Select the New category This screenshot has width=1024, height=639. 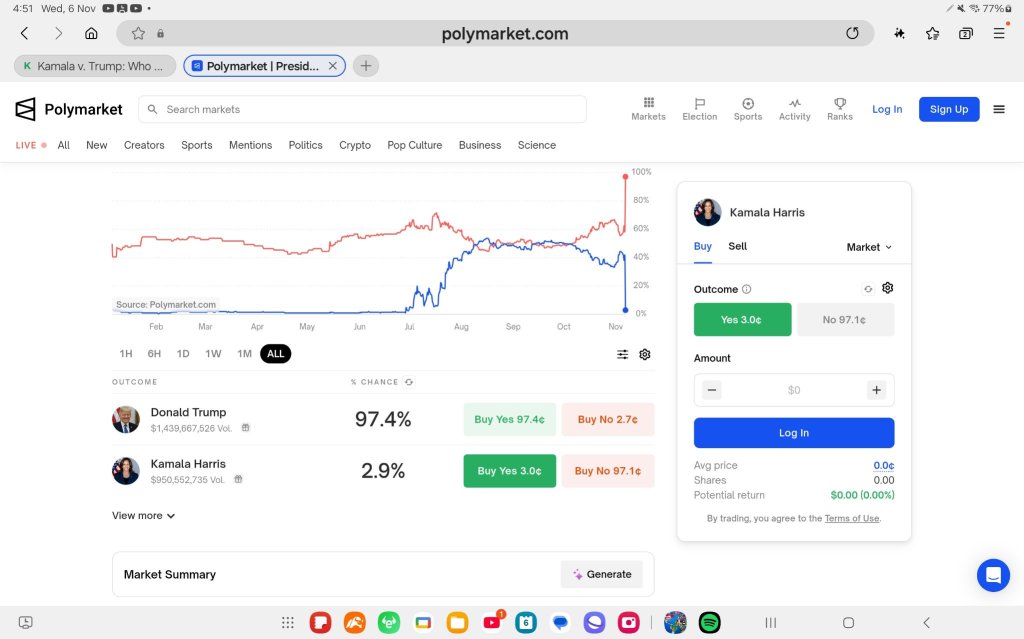[97, 145]
